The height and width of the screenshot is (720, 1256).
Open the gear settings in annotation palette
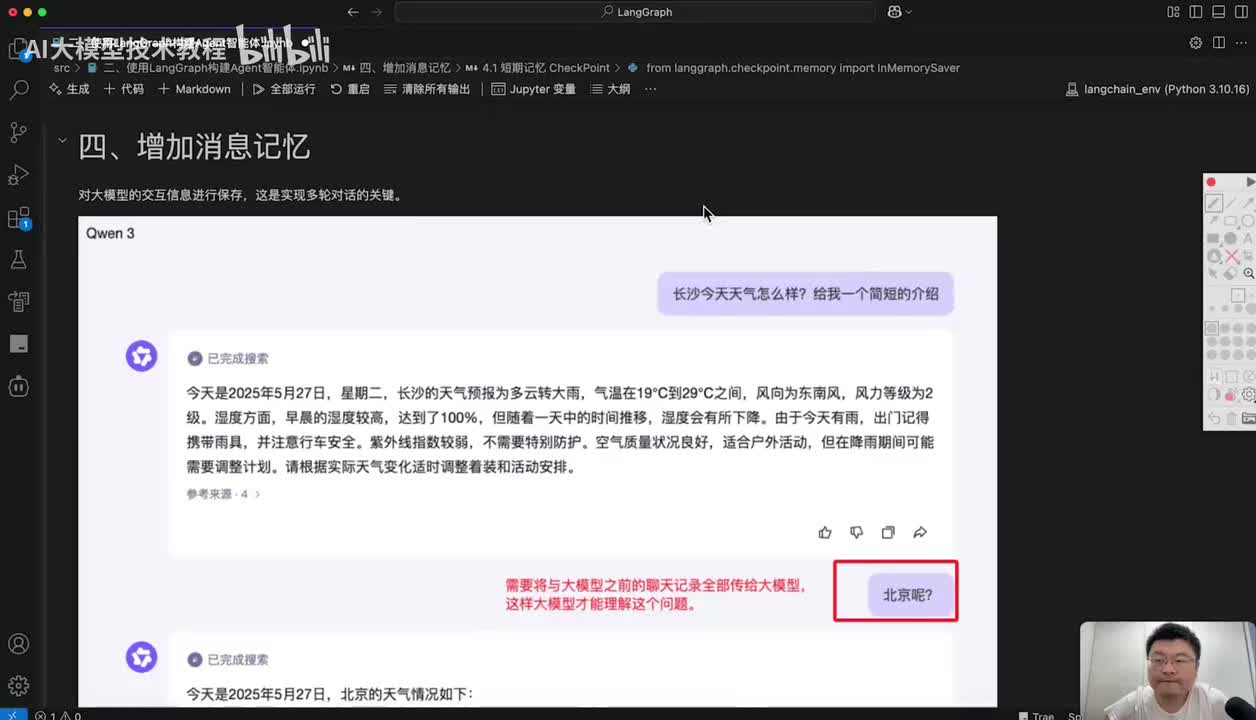click(1248, 395)
